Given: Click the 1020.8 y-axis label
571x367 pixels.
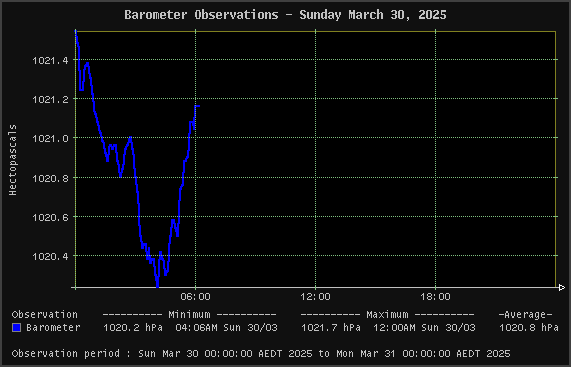Looking at the screenshot, I should click(x=50, y=178).
